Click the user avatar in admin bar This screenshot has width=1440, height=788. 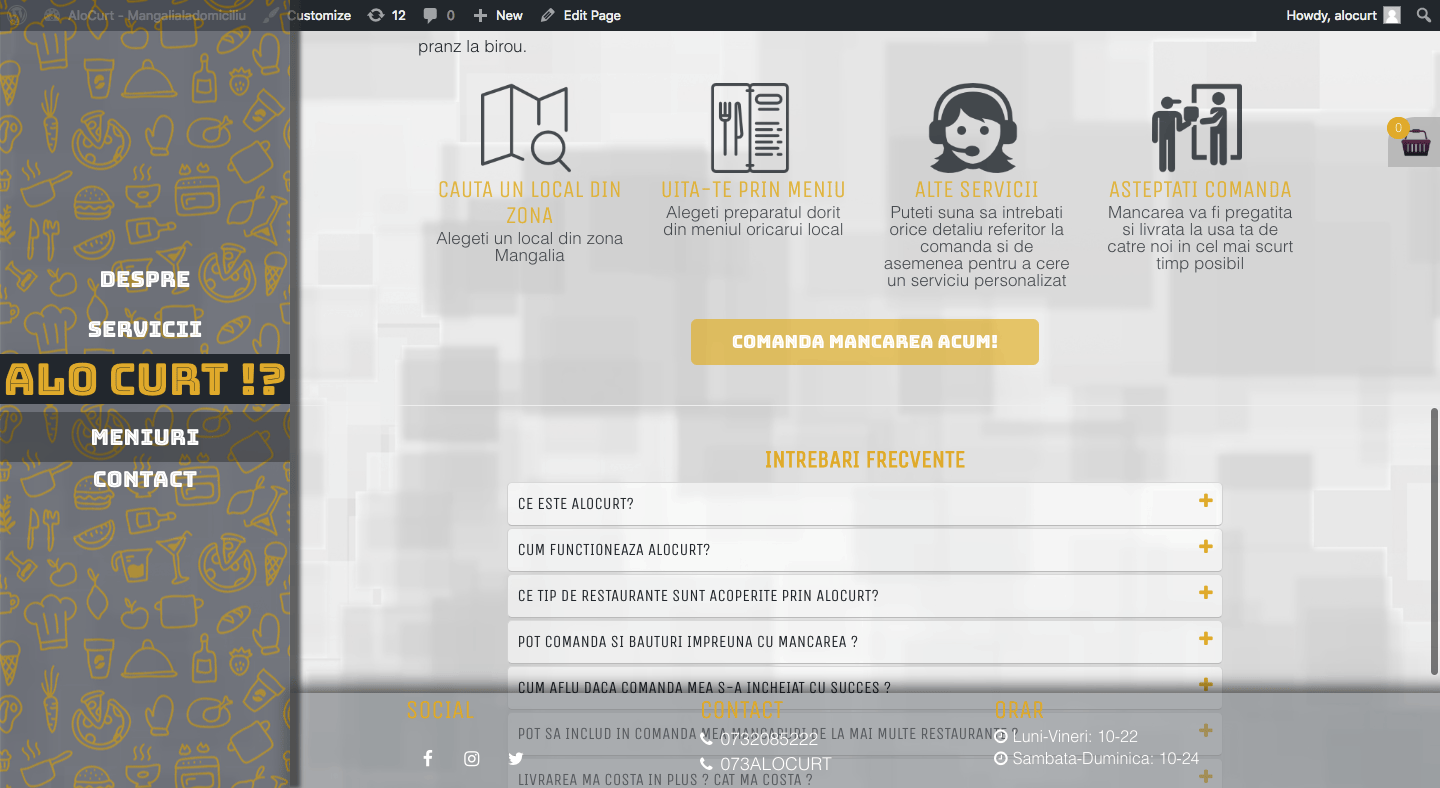tap(1392, 15)
